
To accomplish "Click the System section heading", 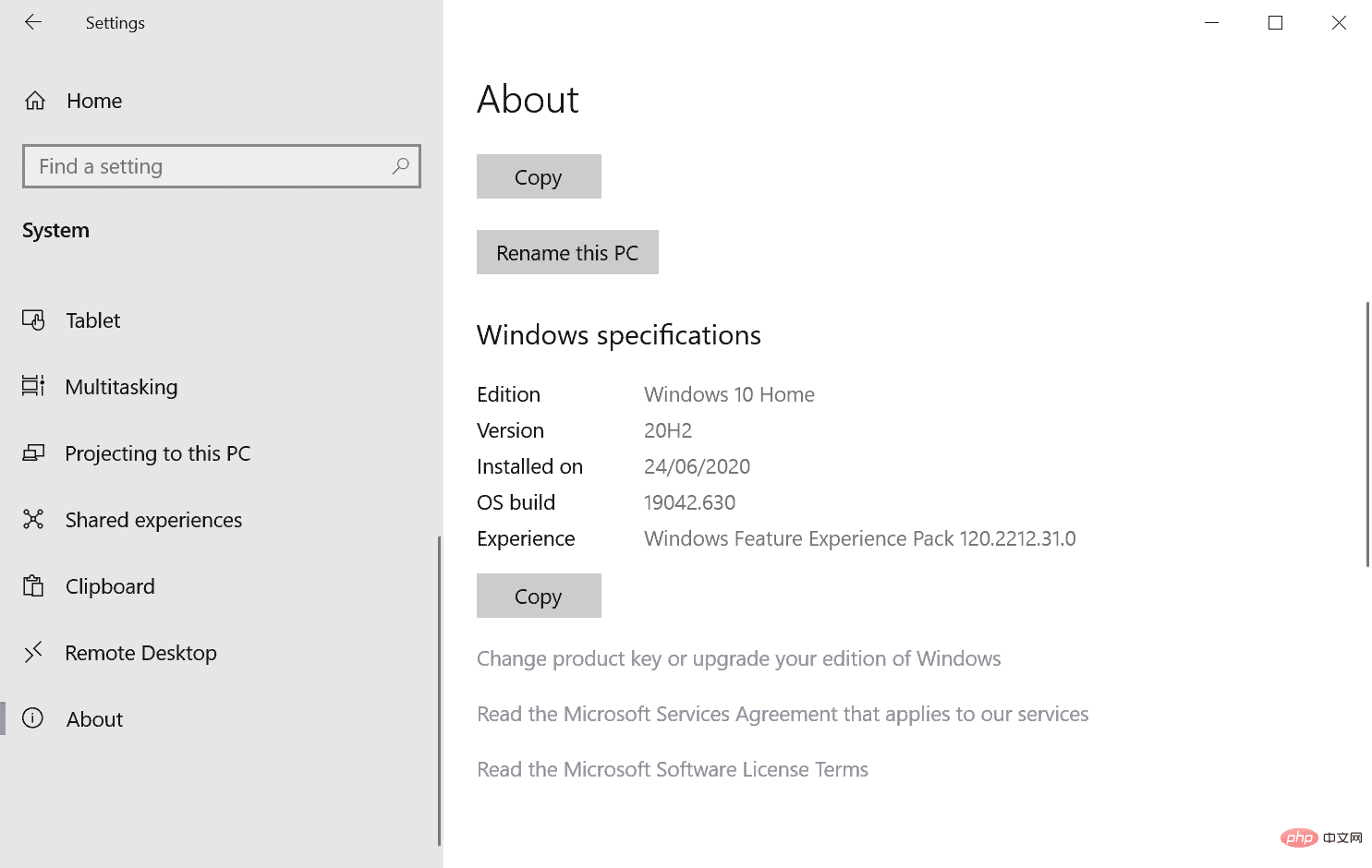I will (55, 230).
